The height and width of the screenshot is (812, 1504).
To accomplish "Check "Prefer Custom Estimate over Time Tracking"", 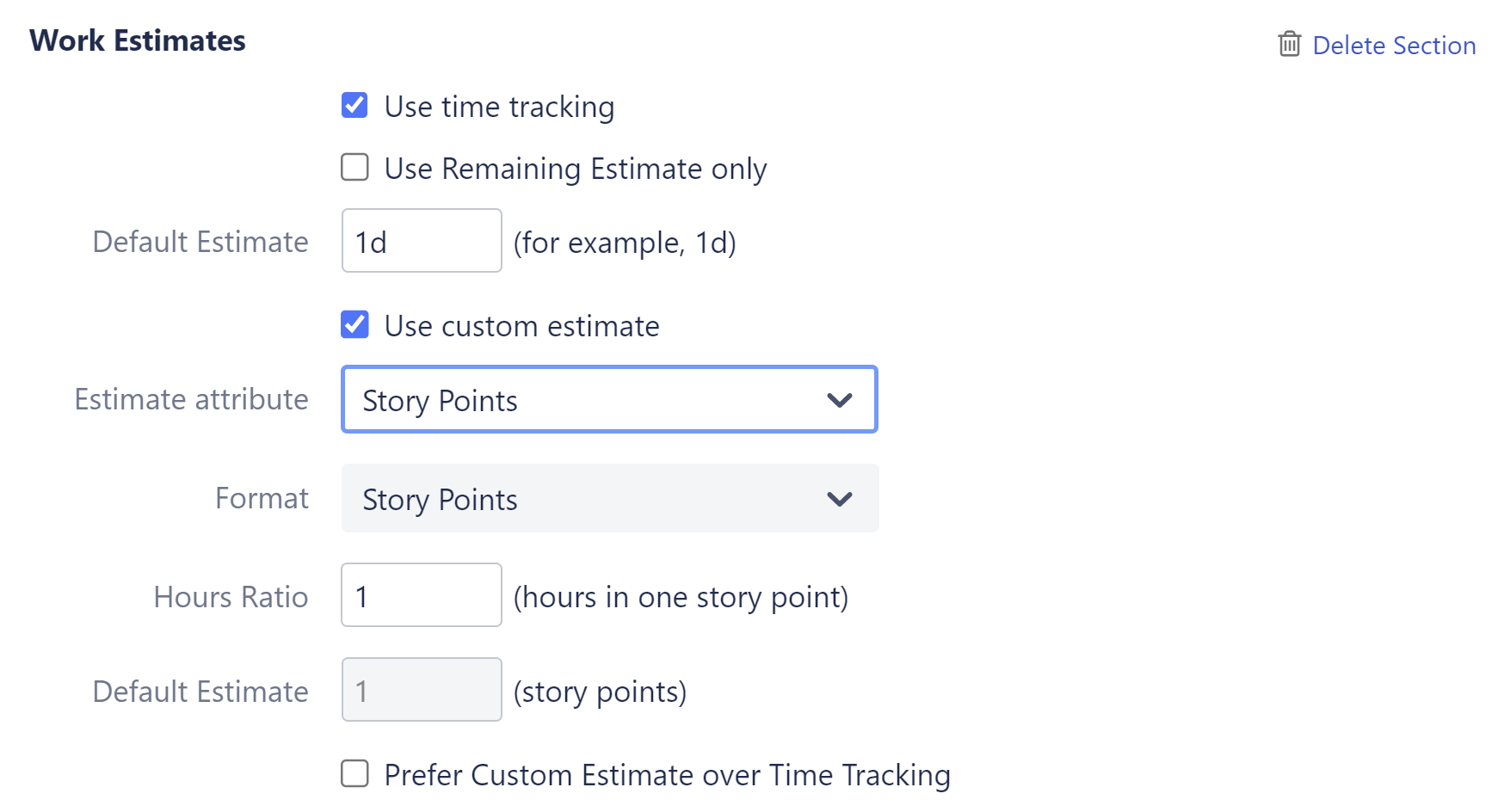I will [354, 774].
